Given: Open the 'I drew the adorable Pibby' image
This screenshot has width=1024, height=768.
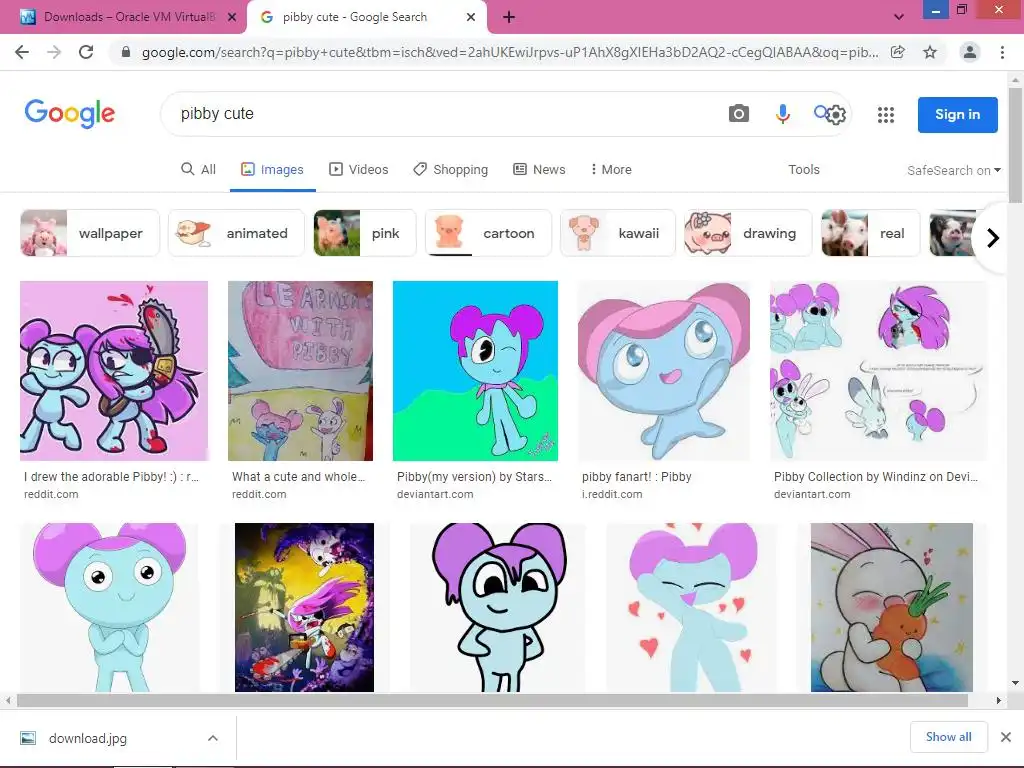Looking at the screenshot, I should click(114, 371).
